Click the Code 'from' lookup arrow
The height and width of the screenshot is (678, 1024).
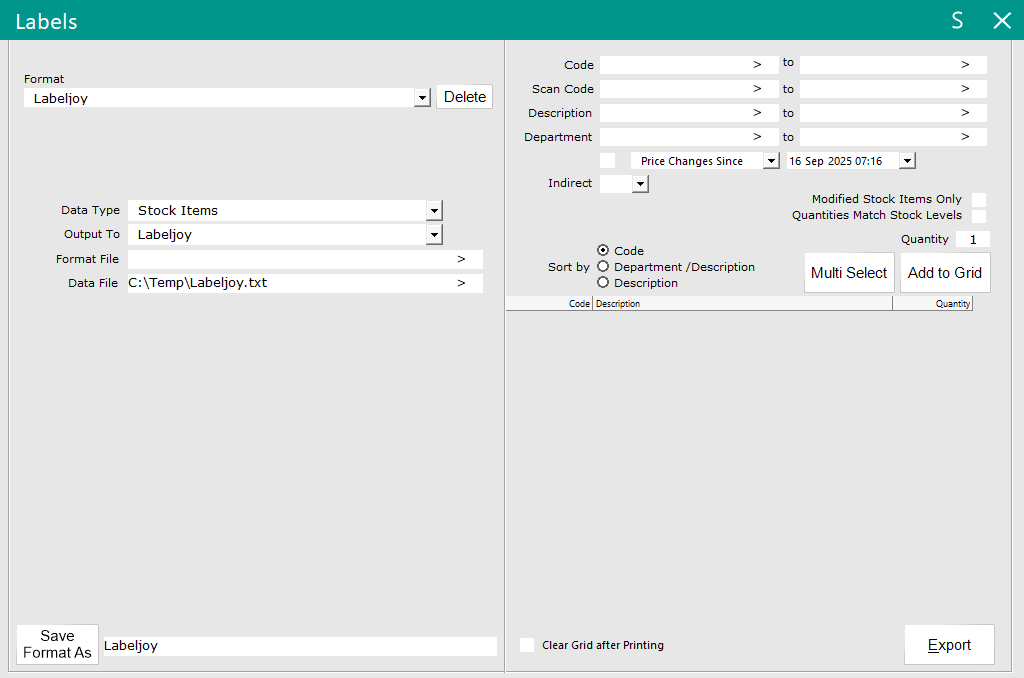[758, 65]
